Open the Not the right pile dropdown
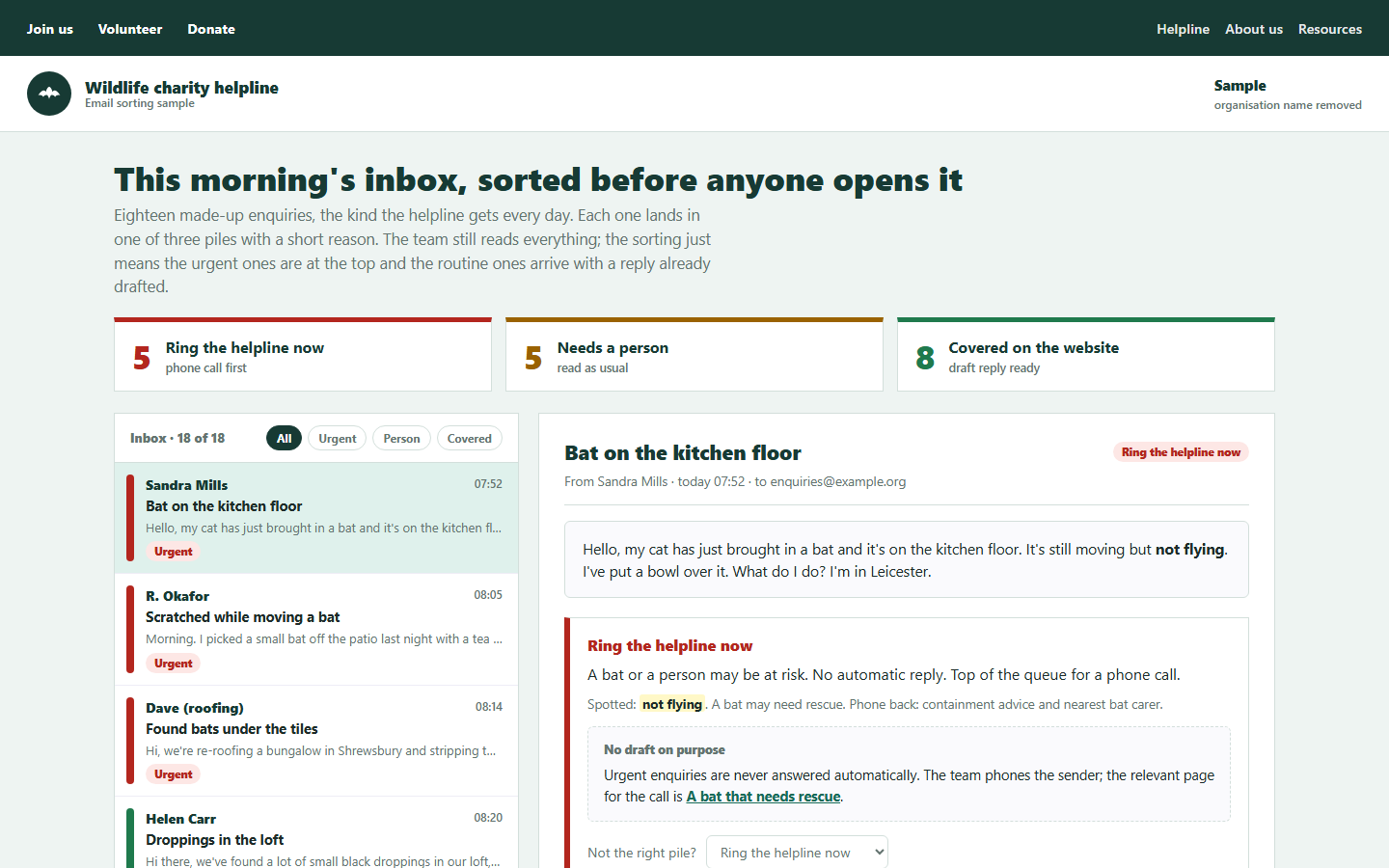 pyautogui.click(x=797, y=853)
